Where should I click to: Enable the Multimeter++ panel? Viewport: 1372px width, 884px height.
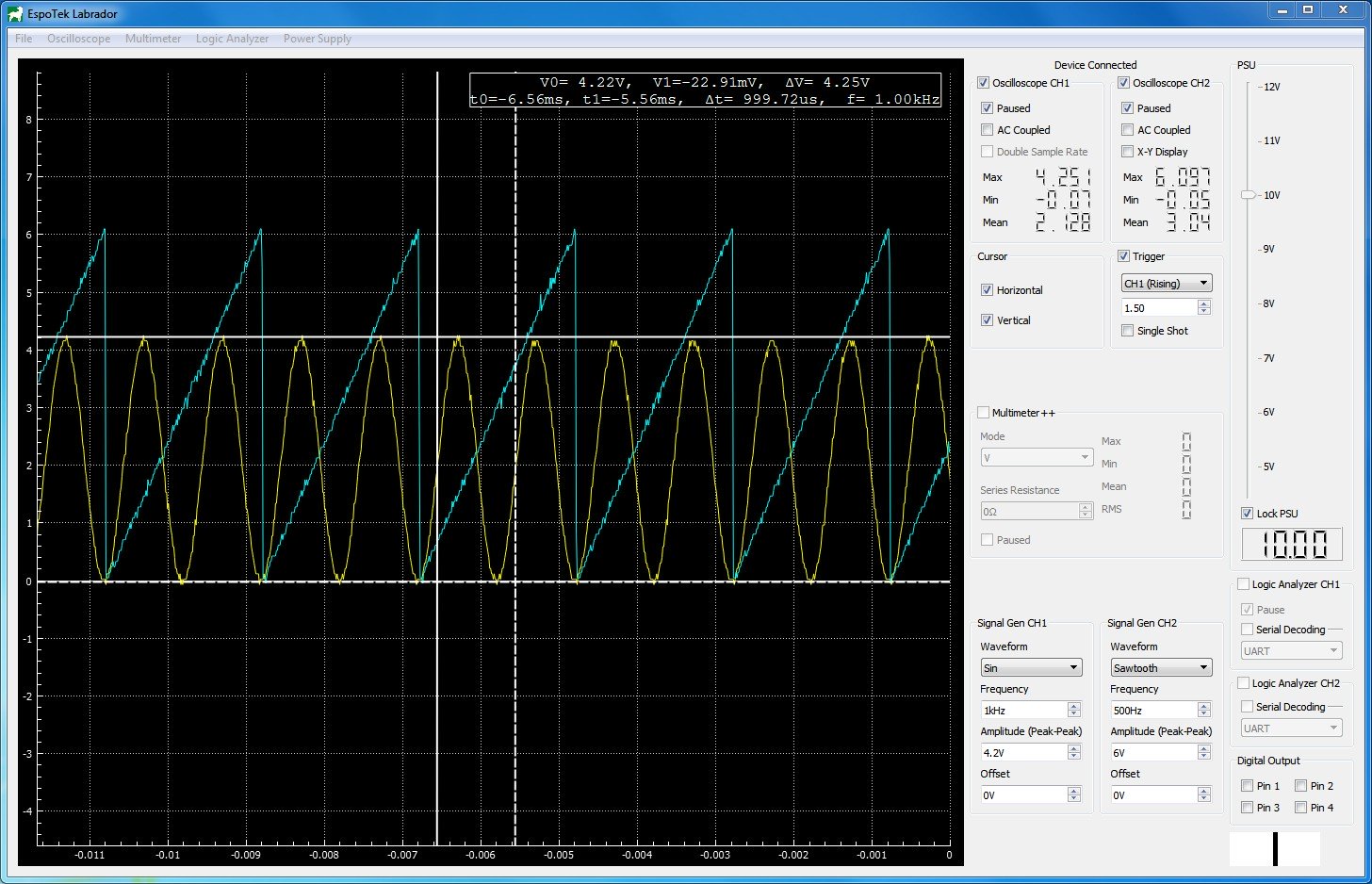(x=983, y=412)
